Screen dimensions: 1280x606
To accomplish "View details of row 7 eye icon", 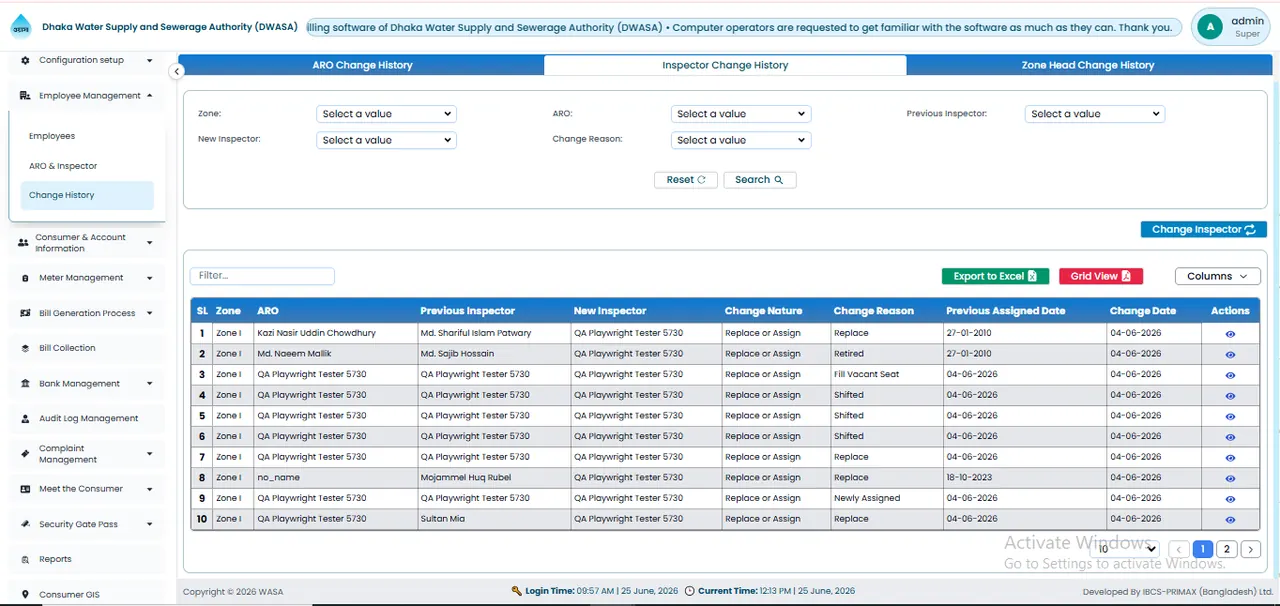I will (x=1230, y=457).
